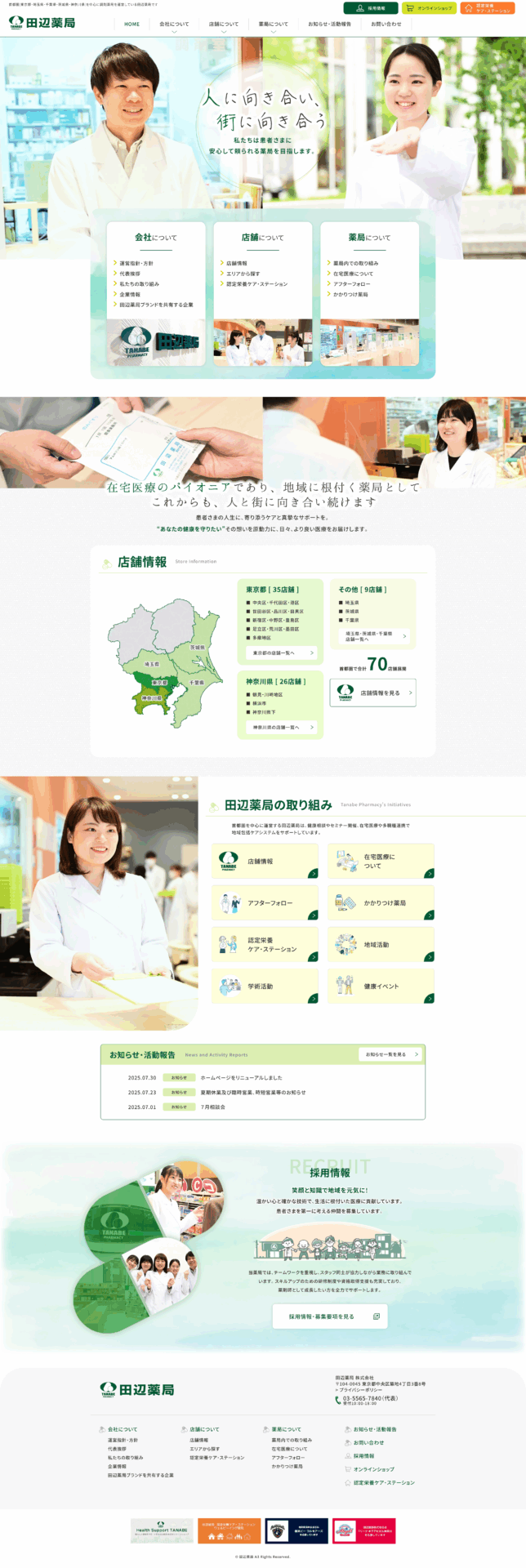Click the Tanabe Pharmacy logo in header
This screenshot has width=526, height=1568.
point(42,23)
